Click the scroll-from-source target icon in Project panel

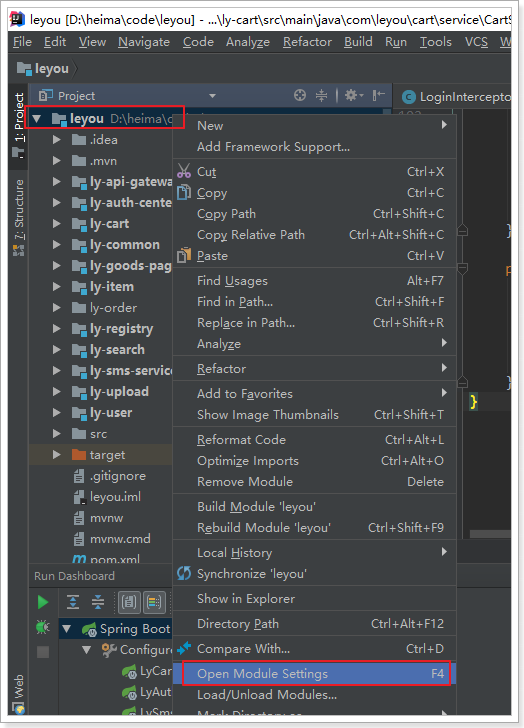[x=300, y=95]
